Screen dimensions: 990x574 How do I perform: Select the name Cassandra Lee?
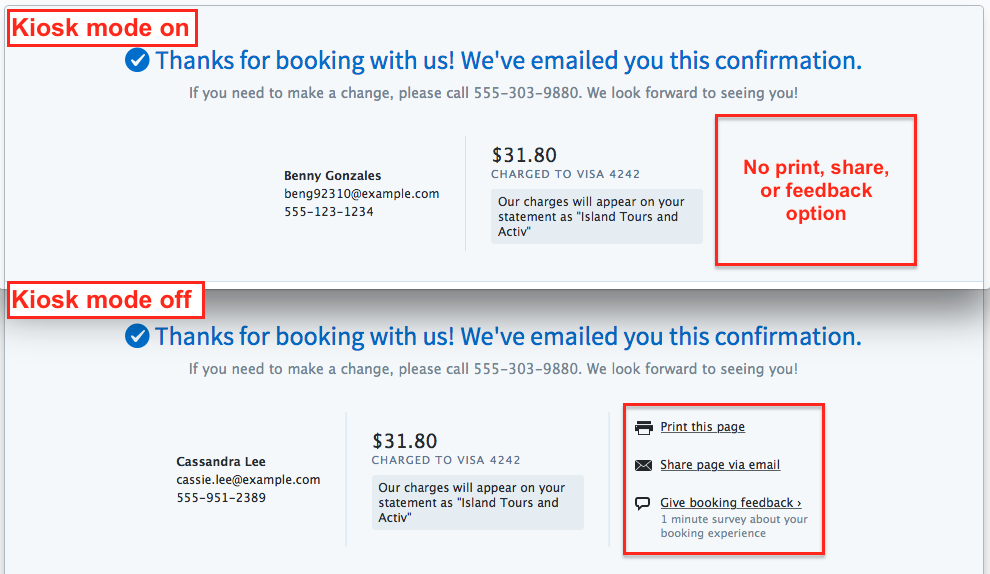(220, 462)
